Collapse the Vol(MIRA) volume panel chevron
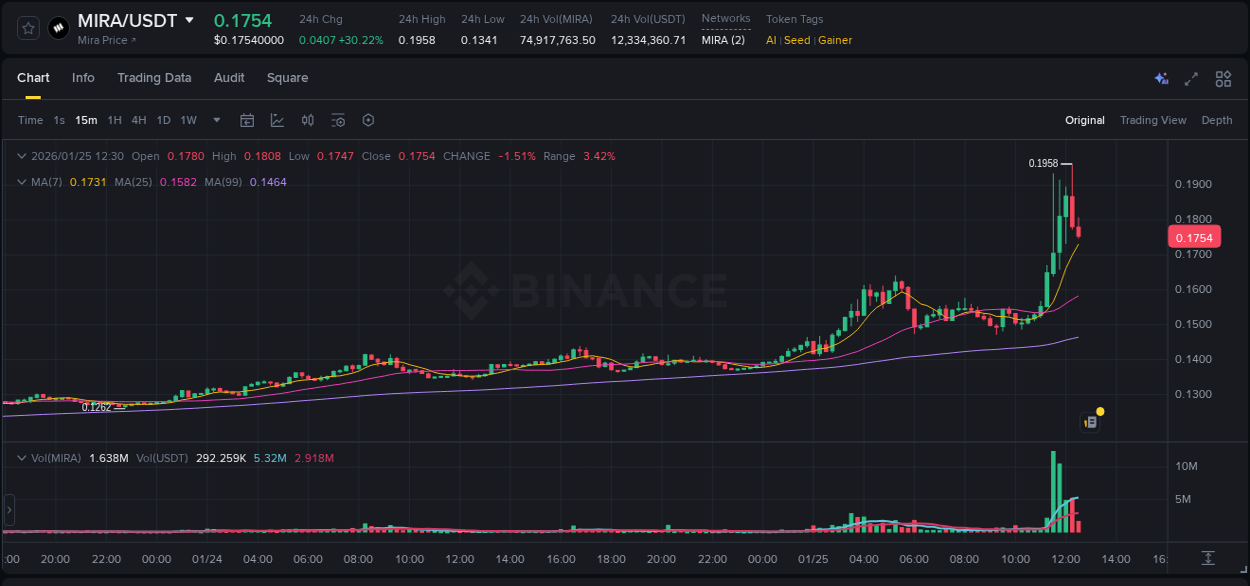Screen dimensions: 1250x586 (20, 457)
